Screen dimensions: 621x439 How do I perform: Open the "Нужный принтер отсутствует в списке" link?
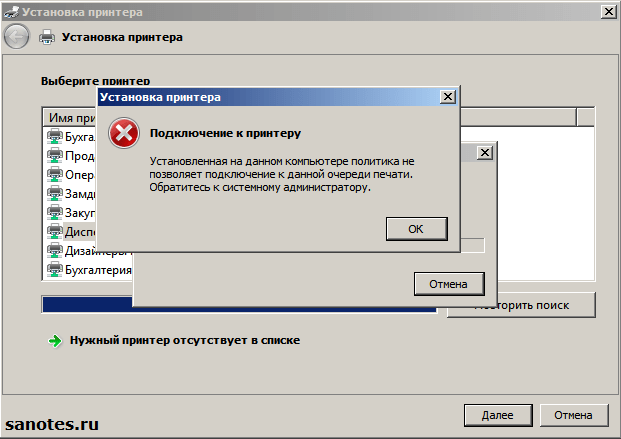pyautogui.click(x=184, y=340)
